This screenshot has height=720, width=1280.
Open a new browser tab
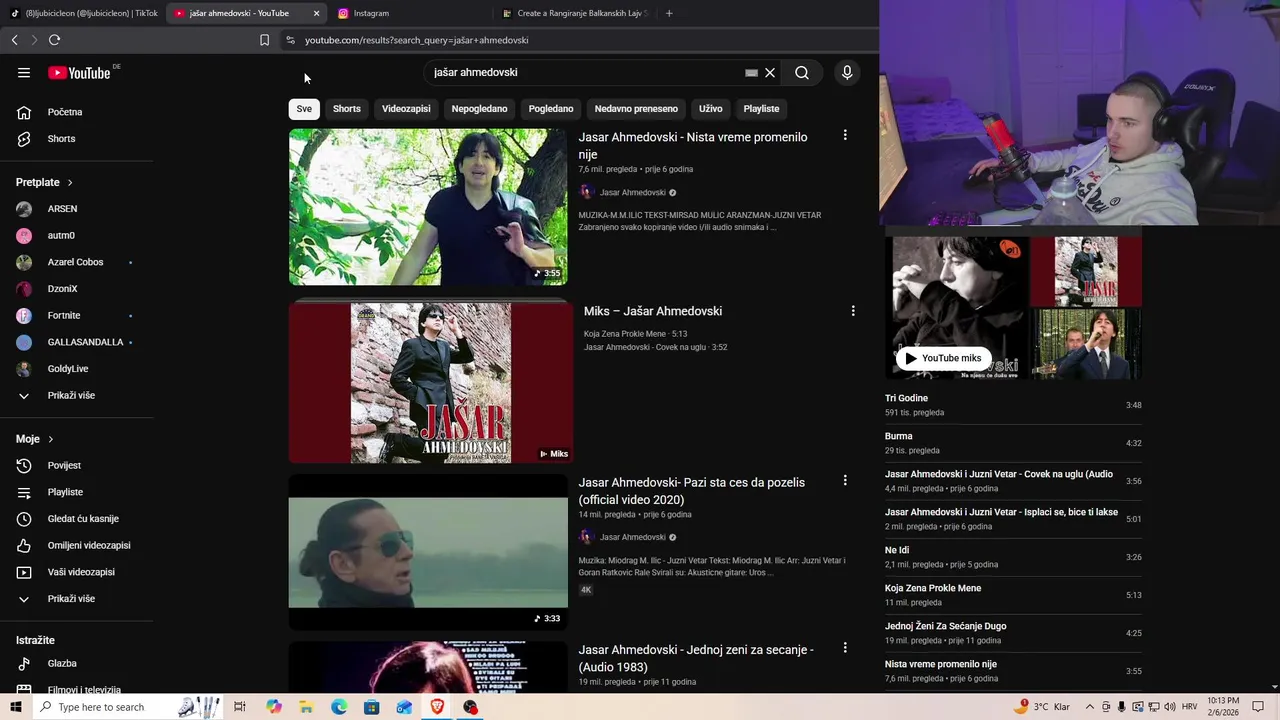[x=669, y=13]
